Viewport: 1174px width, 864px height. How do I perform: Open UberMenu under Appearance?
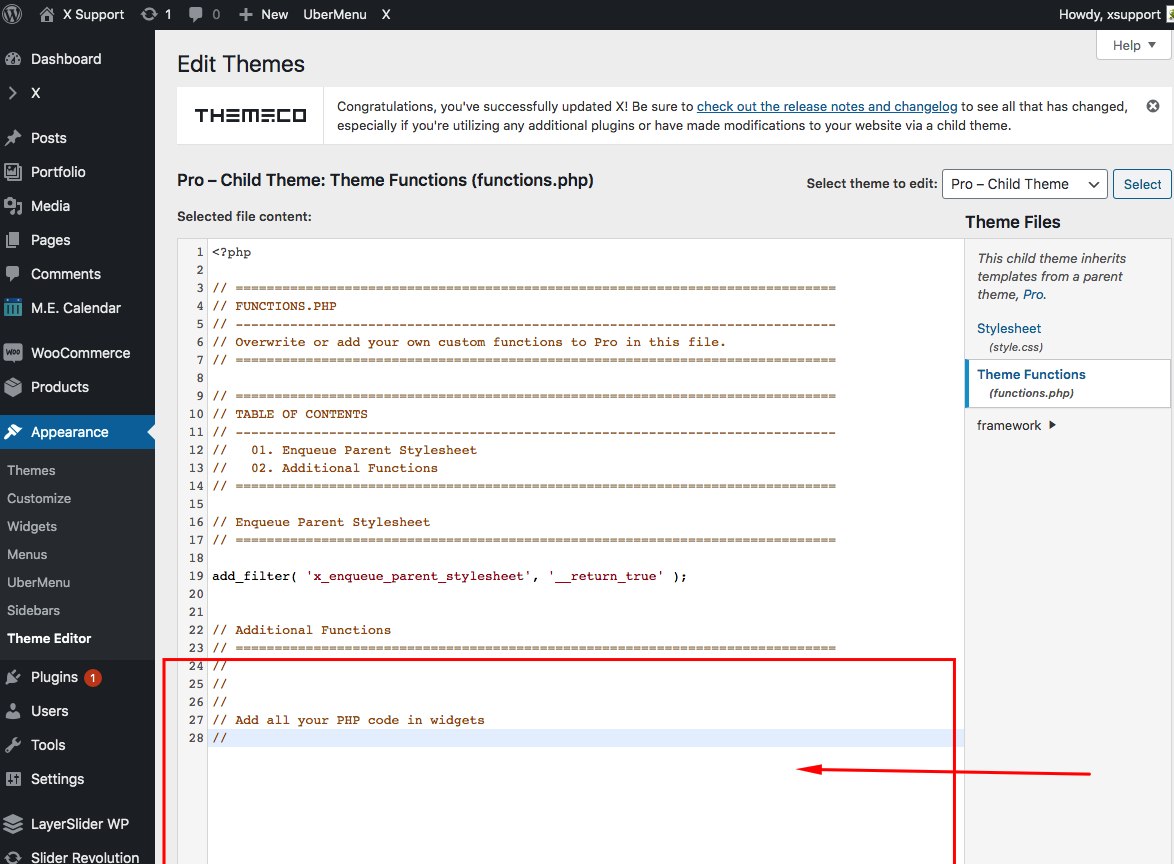tap(38, 582)
